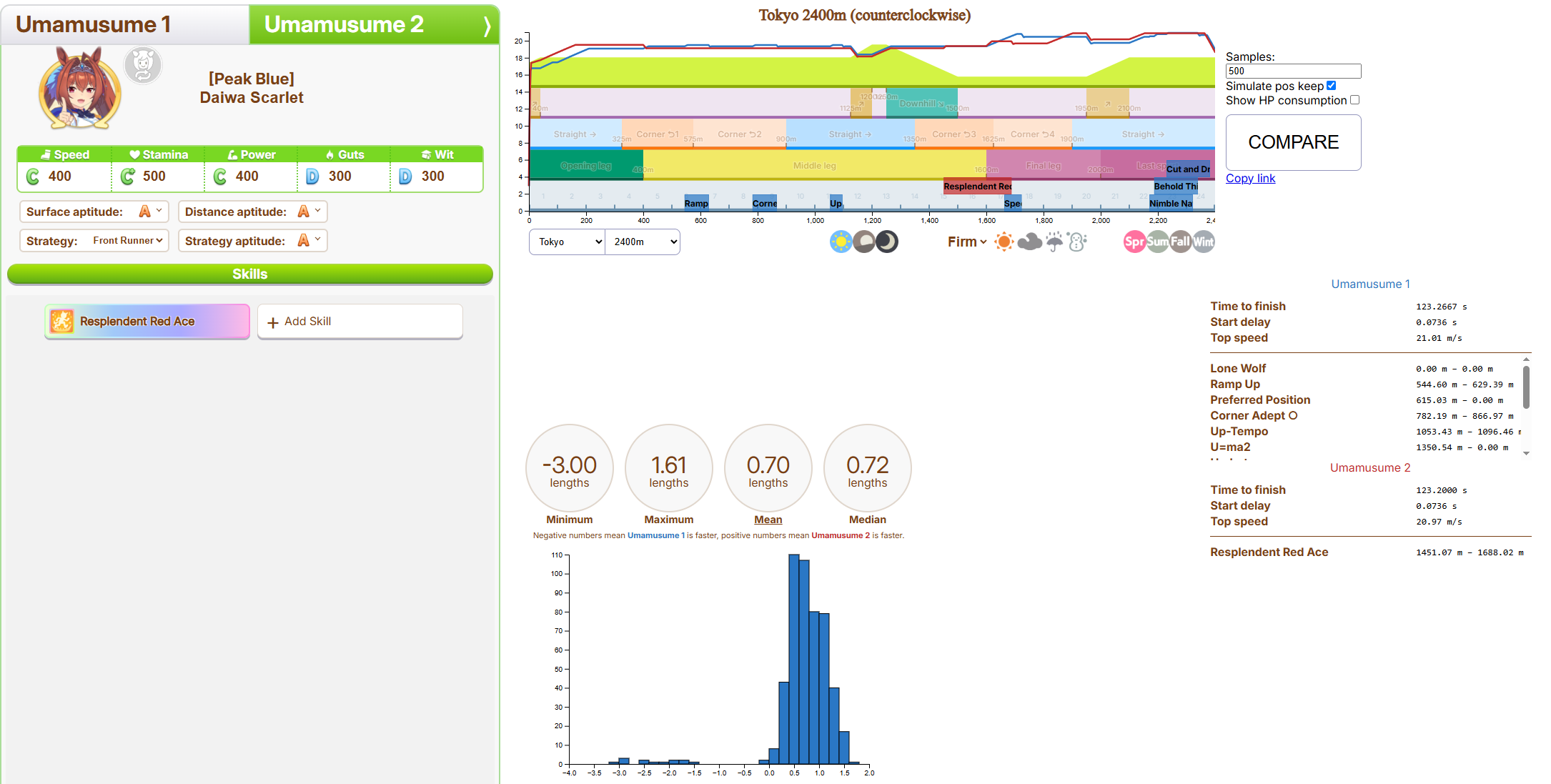Click the Lone Wolf skill row

coord(1364,369)
